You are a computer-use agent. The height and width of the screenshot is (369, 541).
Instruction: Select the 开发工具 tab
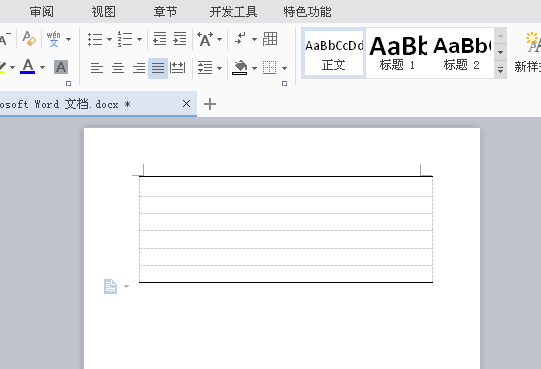(233, 12)
